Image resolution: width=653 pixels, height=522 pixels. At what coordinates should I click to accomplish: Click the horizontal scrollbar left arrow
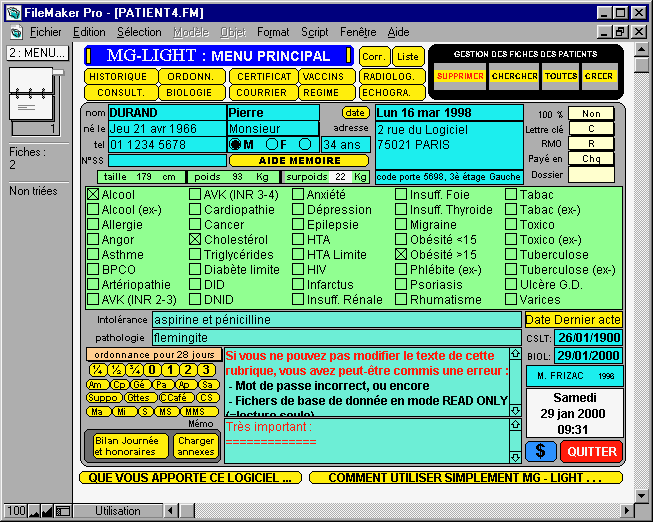tap(170, 511)
